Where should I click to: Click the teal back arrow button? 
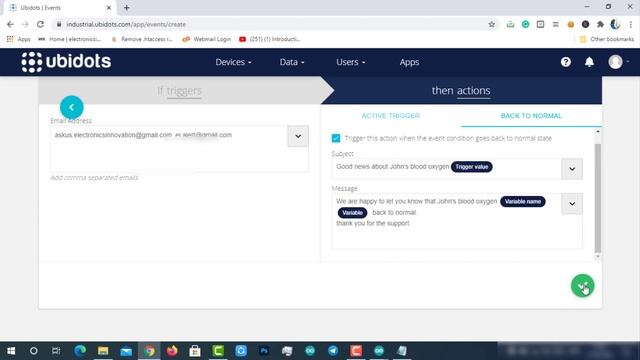[72, 107]
